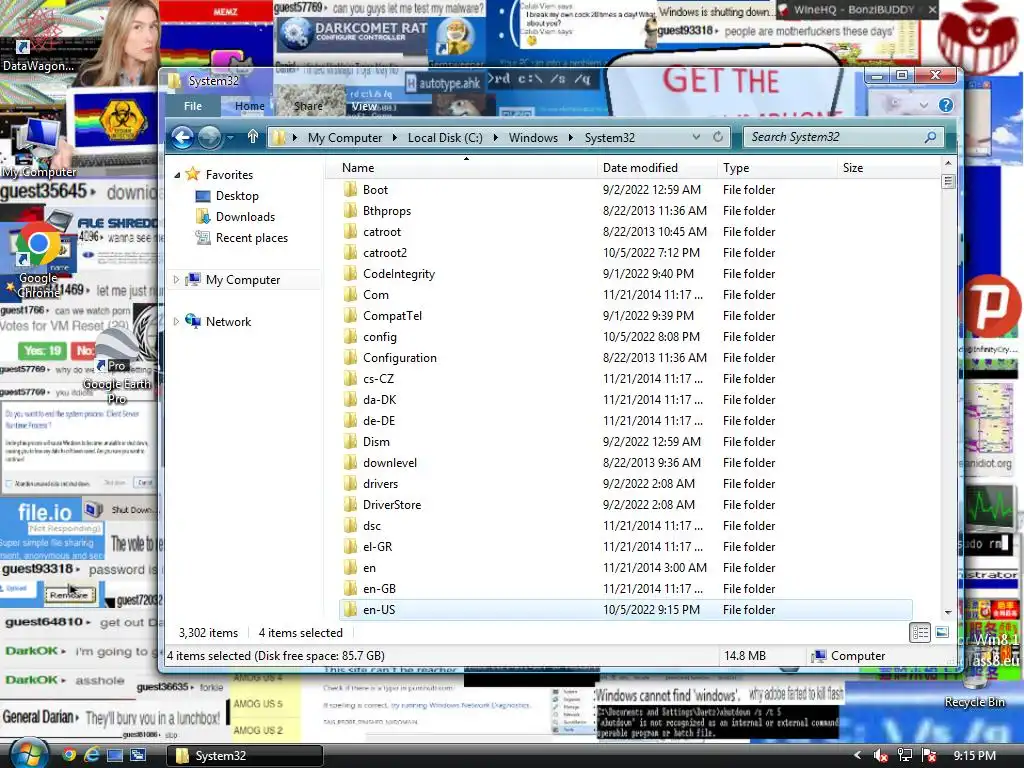Launch Chrome from the taskbar
This screenshot has width=1024, height=768.
click(x=69, y=755)
